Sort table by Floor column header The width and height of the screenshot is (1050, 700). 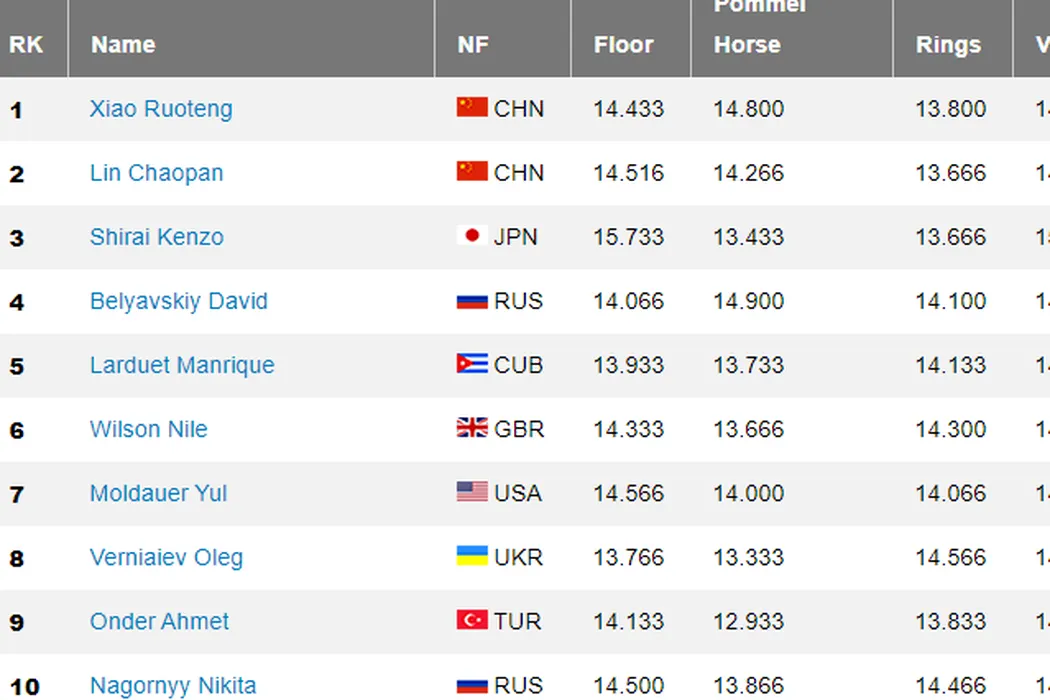(x=623, y=45)
